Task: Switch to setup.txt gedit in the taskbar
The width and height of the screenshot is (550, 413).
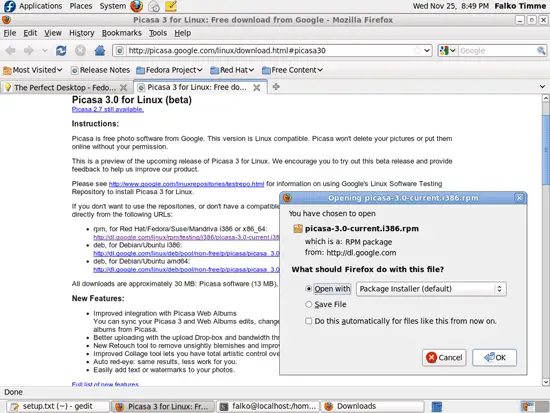Action: click(58, 406)
